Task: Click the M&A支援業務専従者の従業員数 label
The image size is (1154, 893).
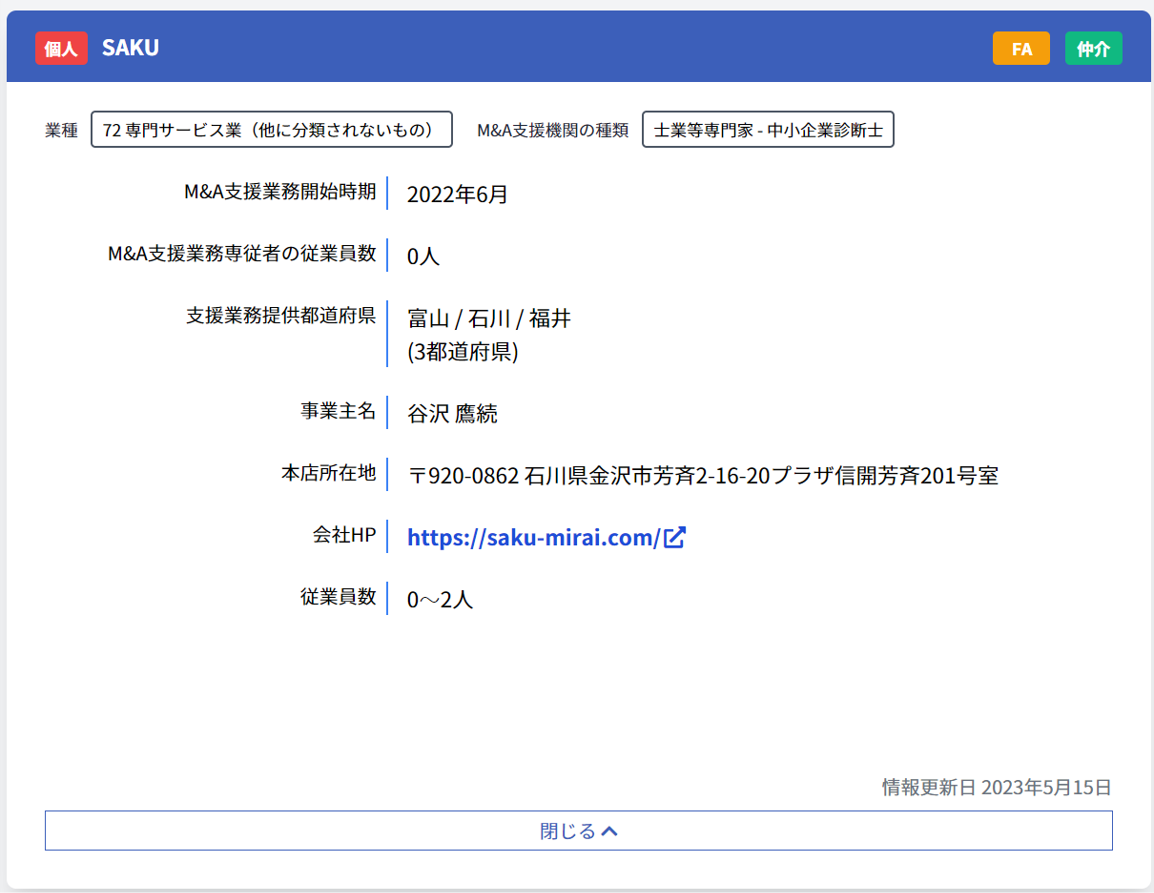Action: click(242, 253)
